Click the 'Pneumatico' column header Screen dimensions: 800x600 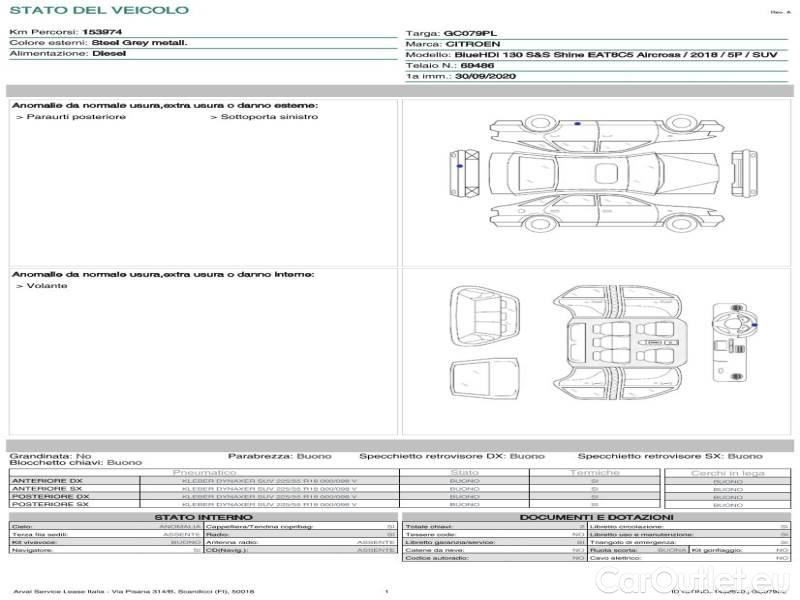tap(204, 472)
